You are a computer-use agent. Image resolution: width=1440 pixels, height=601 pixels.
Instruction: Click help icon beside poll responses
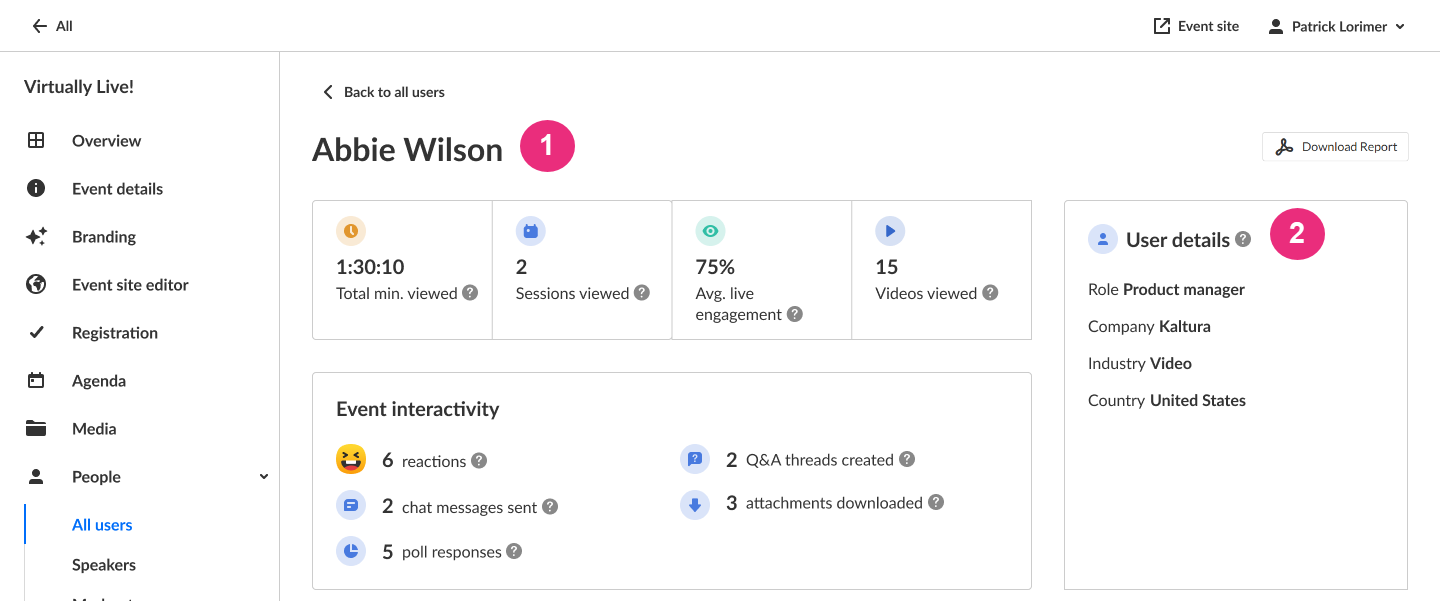click(x=514, y=551)
